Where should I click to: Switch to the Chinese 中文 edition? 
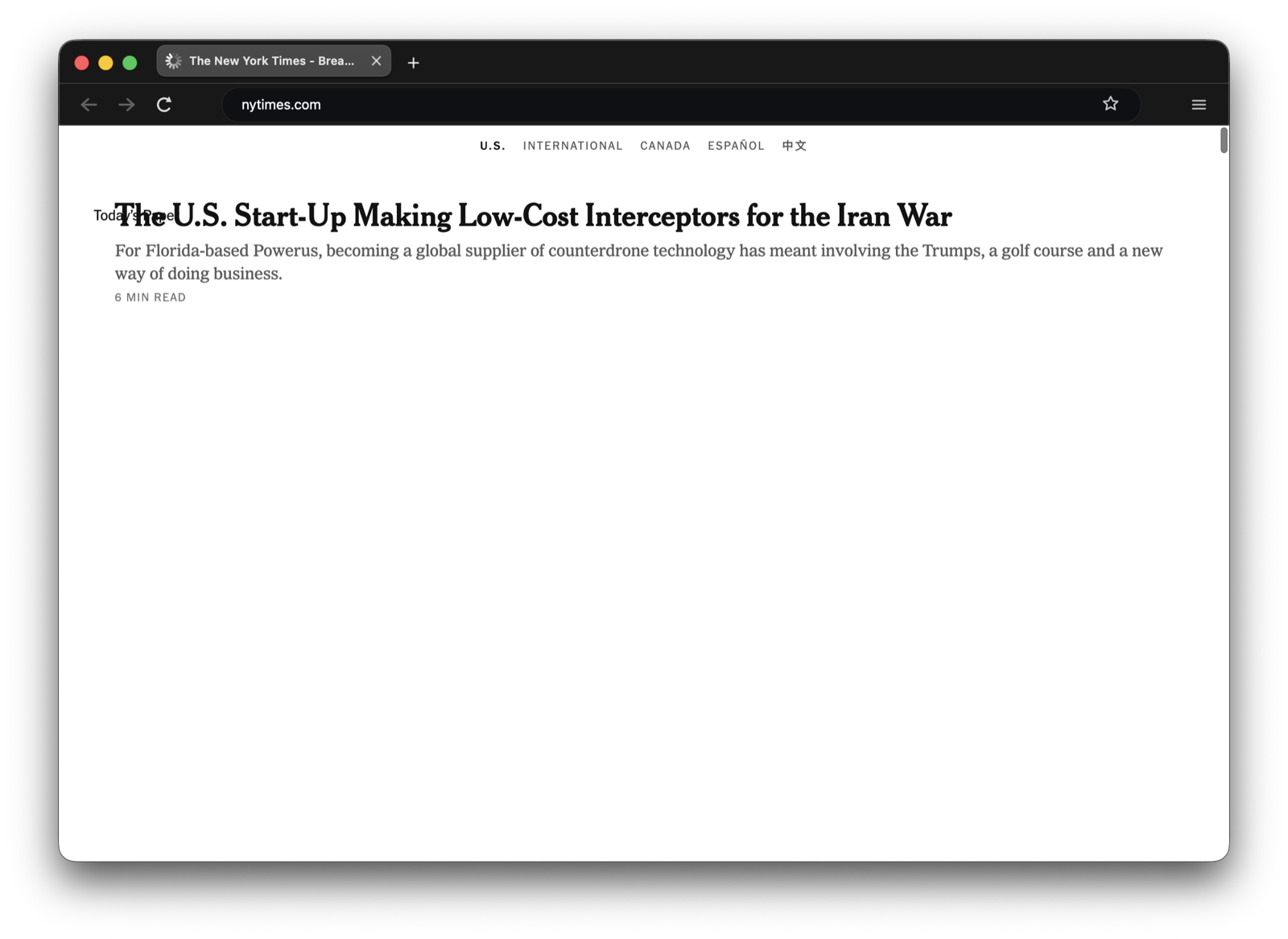794,146
